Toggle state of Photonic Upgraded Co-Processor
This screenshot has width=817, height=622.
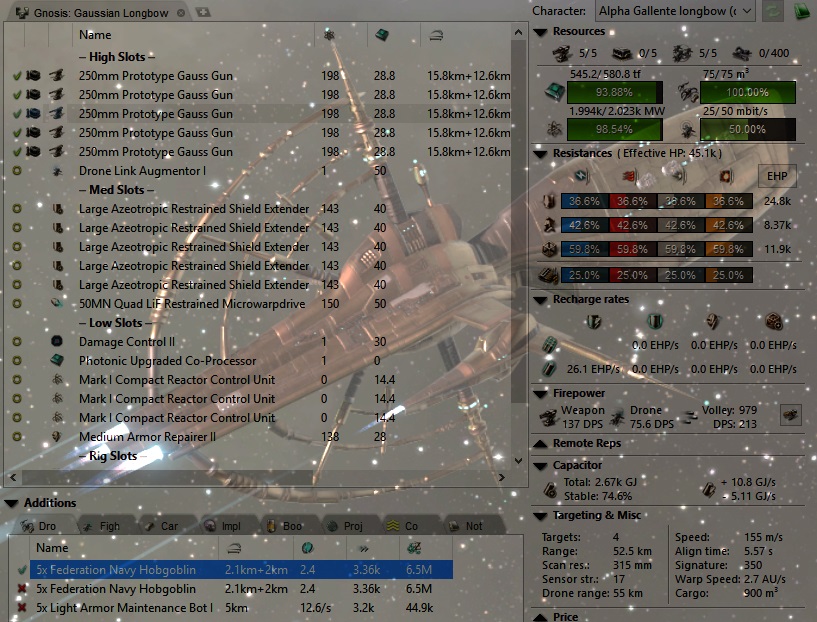pyautogui.click(x=17, y=360)
